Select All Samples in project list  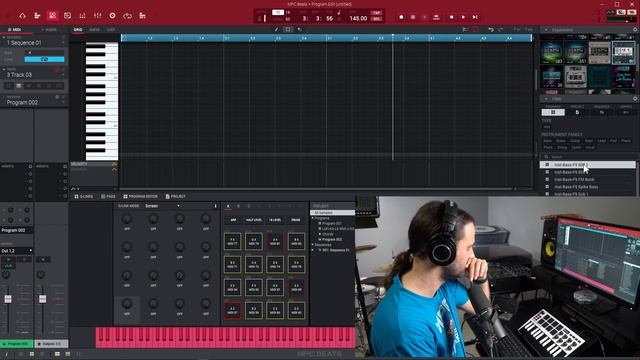[x=332, y=213]
